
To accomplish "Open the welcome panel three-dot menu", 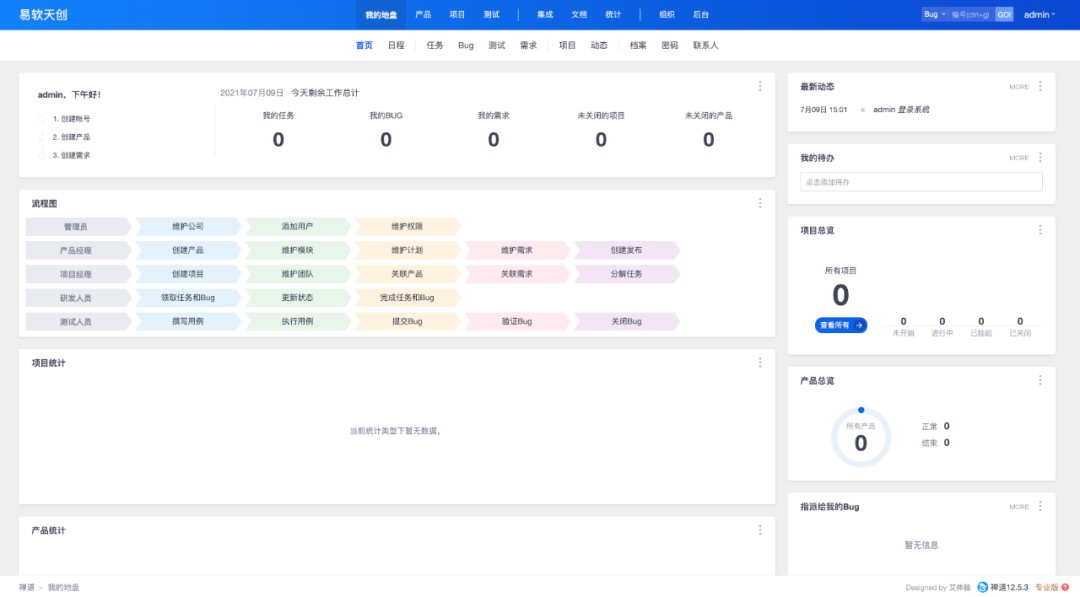I will click(760, 87).
